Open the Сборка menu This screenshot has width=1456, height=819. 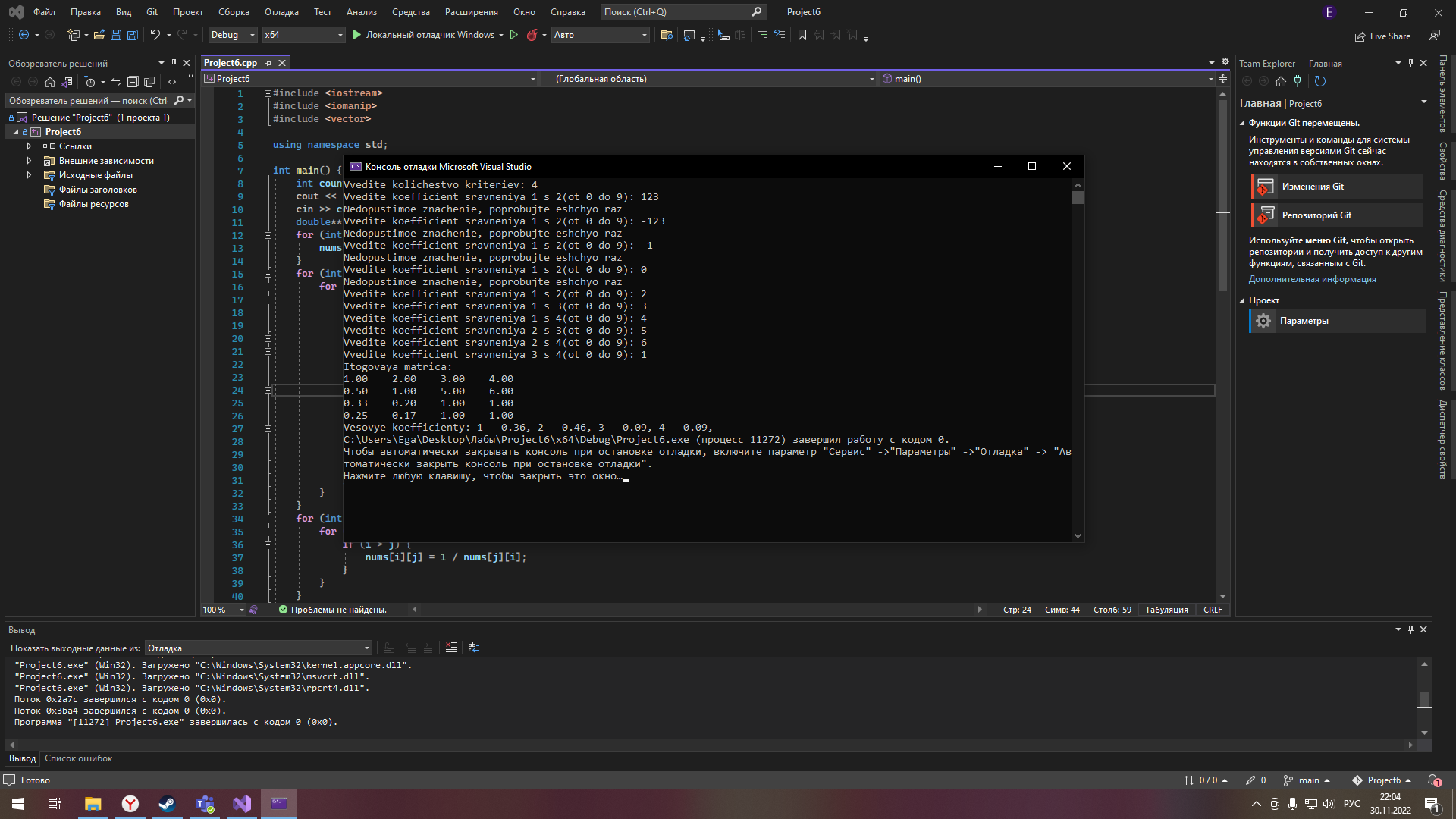234,12
